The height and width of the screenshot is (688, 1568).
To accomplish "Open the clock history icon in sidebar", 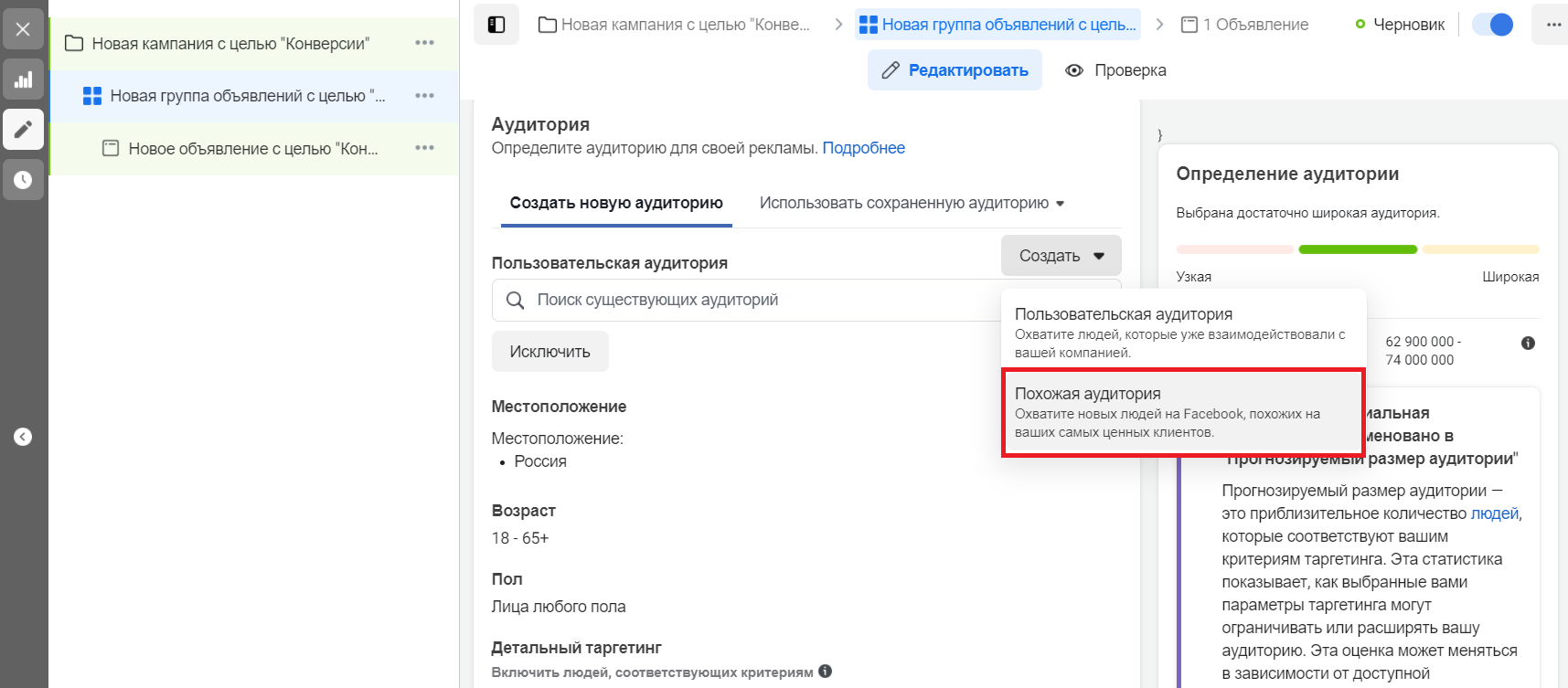I will [x=24, y=179].
